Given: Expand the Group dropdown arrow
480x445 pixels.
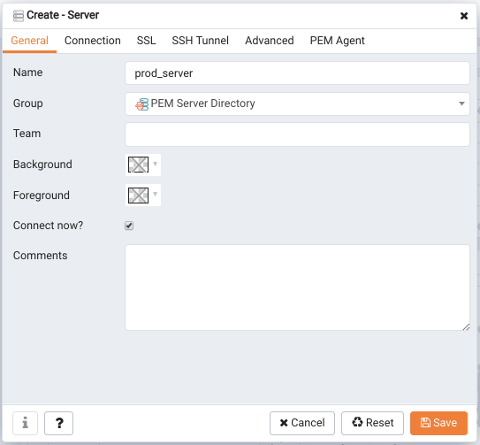Looking at the screenshot, I should [x=462, y=104].
